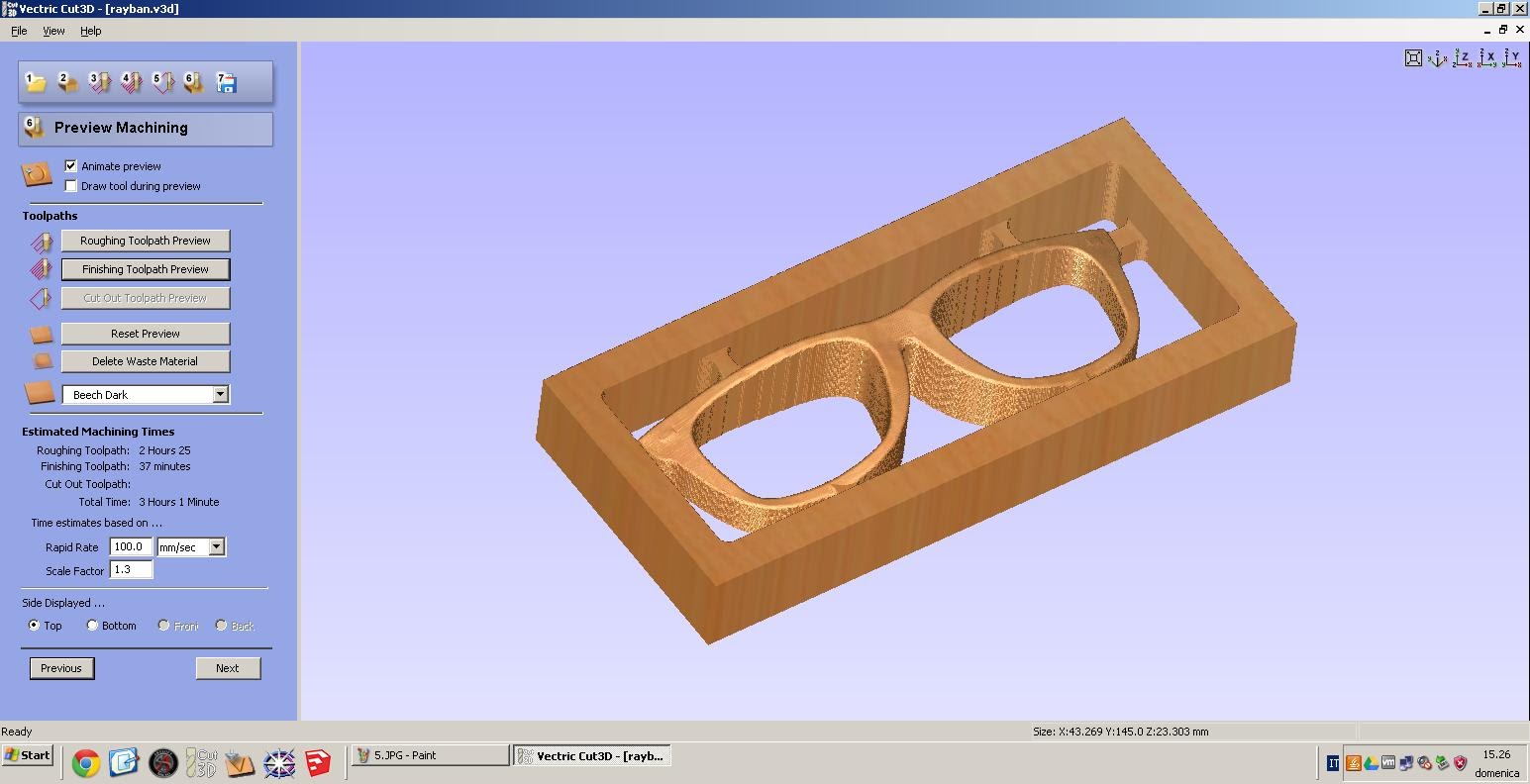Click Cut Out Toolpath Preview button
This screenshot has width=1530, height=784.
pos(146,298)
